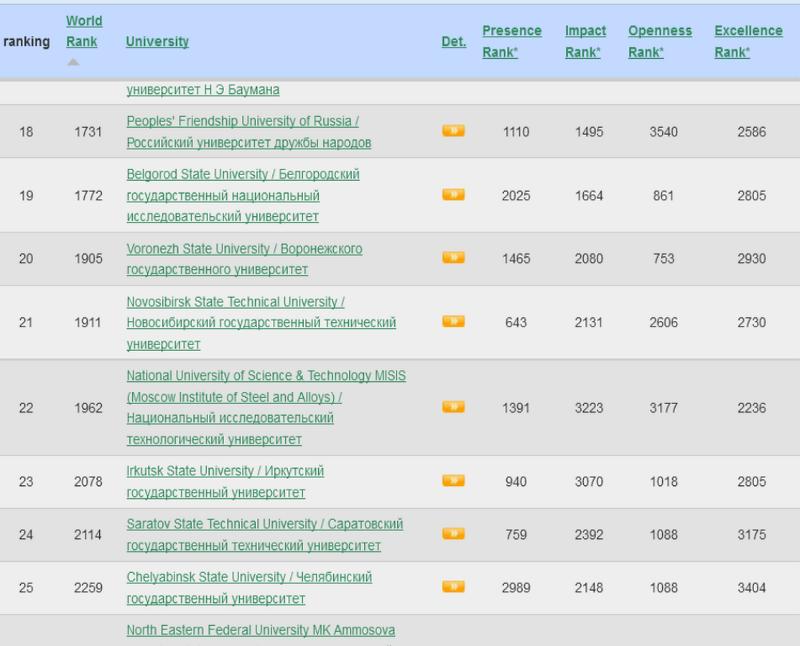Open details icon for Voronezh State University
800x646 pixels.
[x=453, y=258]
